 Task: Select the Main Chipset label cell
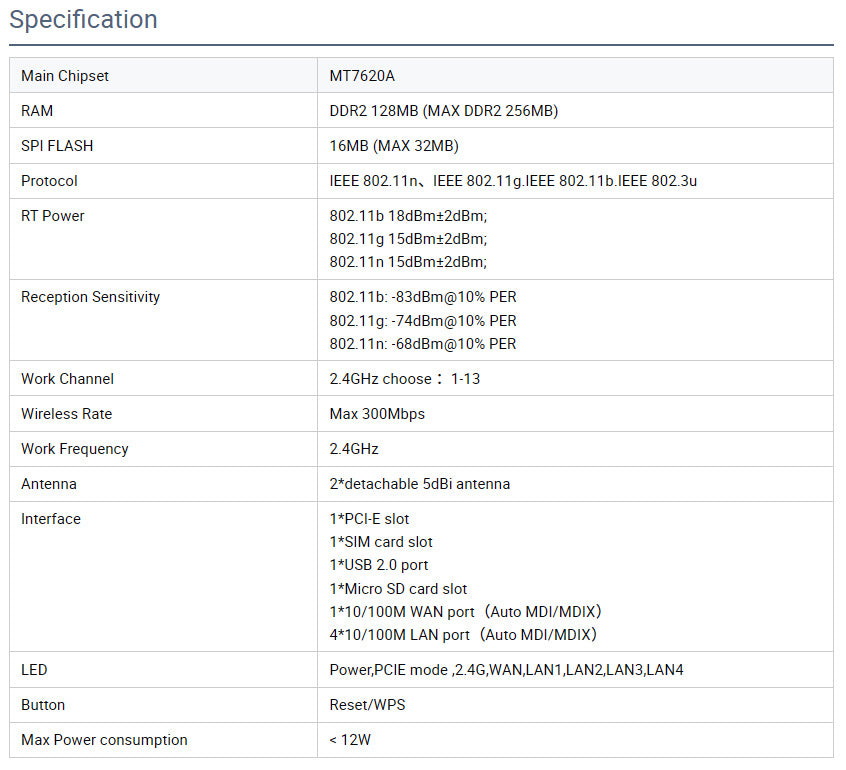[163, 76]
